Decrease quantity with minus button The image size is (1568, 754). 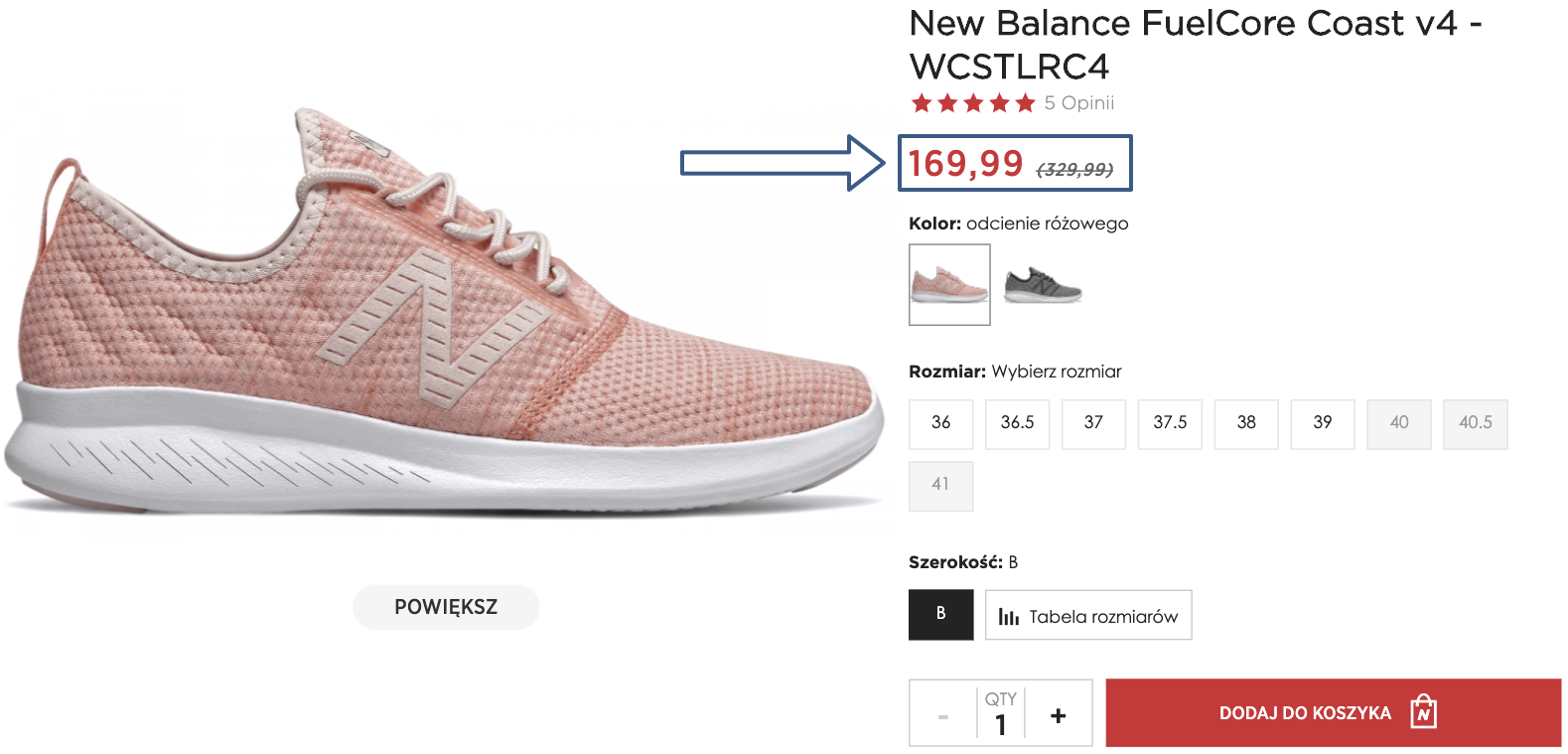(x=942, y=716)
